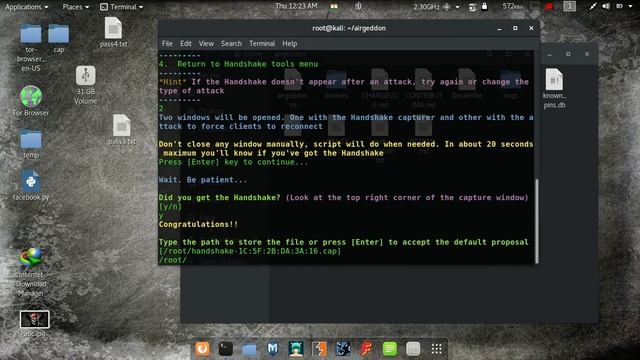Click the terminal title root@kali: ~/airgeddon

click(x=349, y=28)
